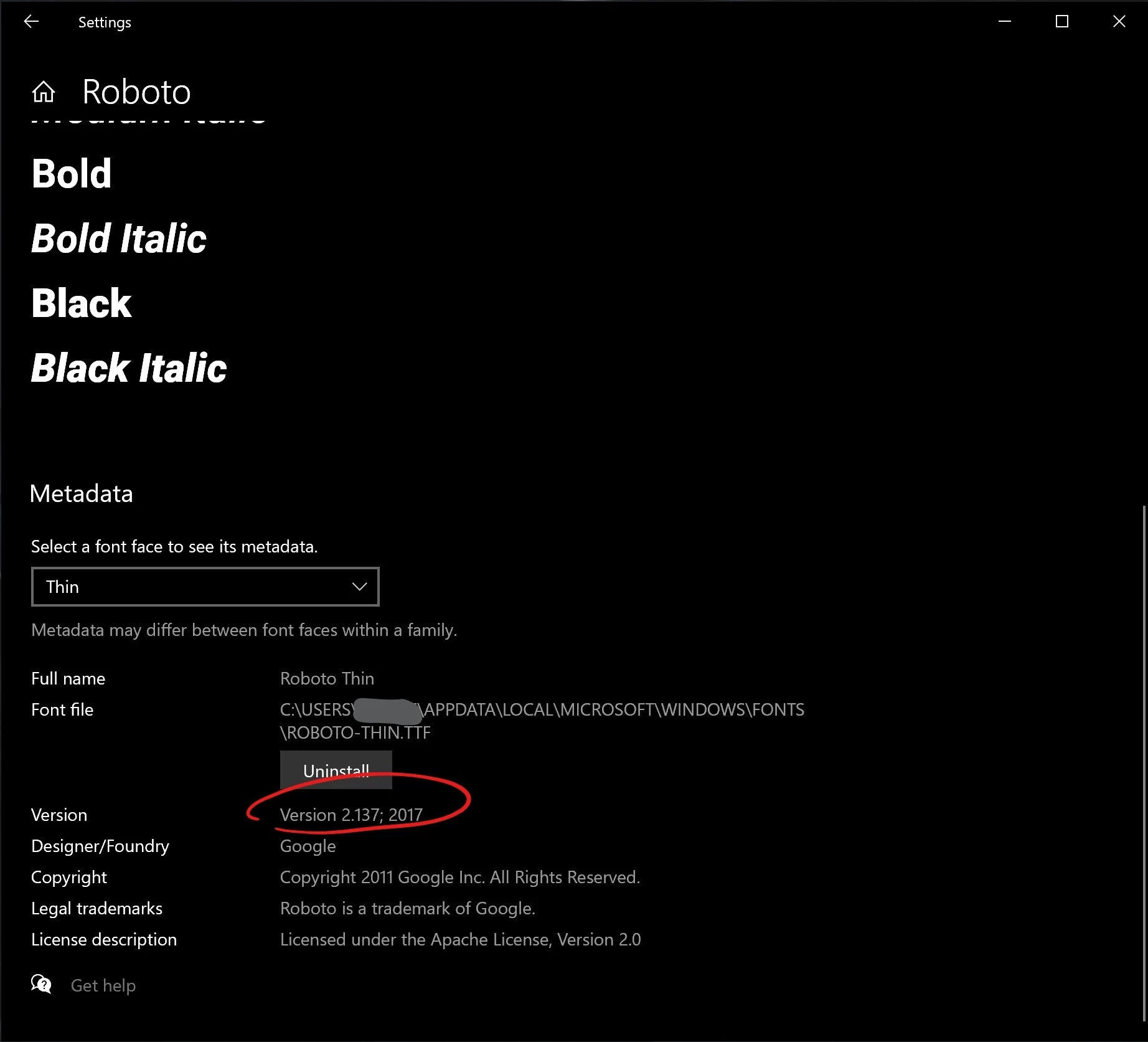Click the Apache License description text
The image size is (1148, 1042).
point(460,939)
